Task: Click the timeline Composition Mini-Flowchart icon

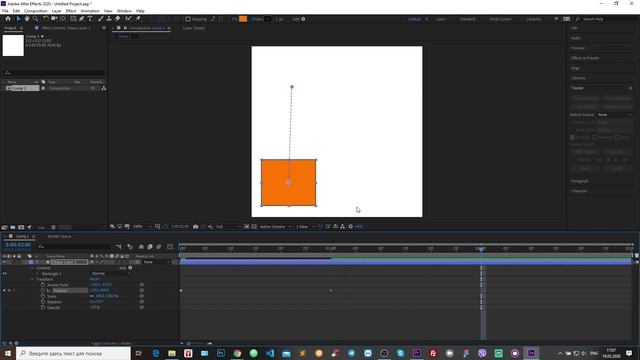Action: coord(119,247)
